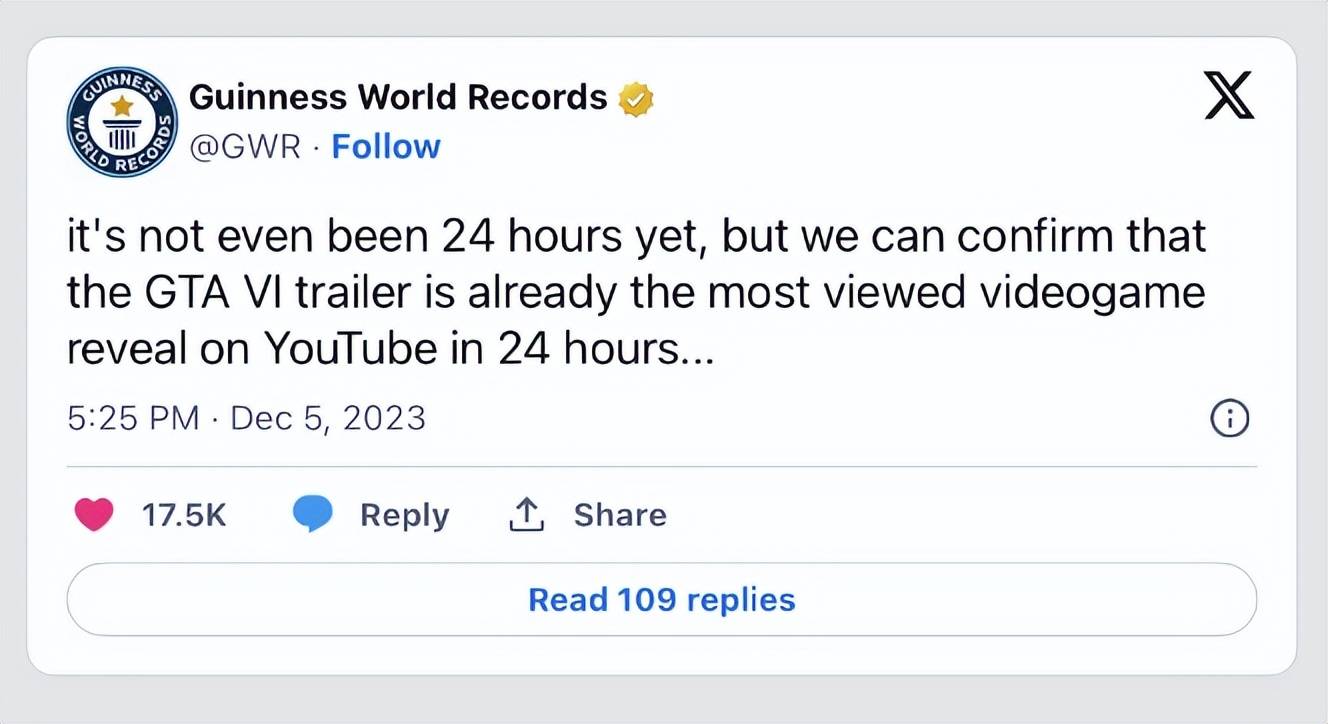Click the share upload arrow icon
Viewport: 1328px width, 724px height.
click(526, 515)
